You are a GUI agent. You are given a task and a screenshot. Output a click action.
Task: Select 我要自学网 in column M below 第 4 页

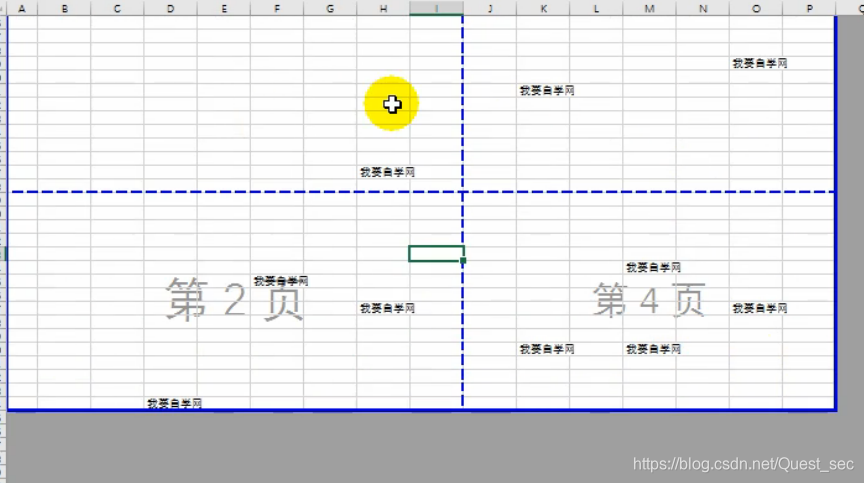pos(654,349)
